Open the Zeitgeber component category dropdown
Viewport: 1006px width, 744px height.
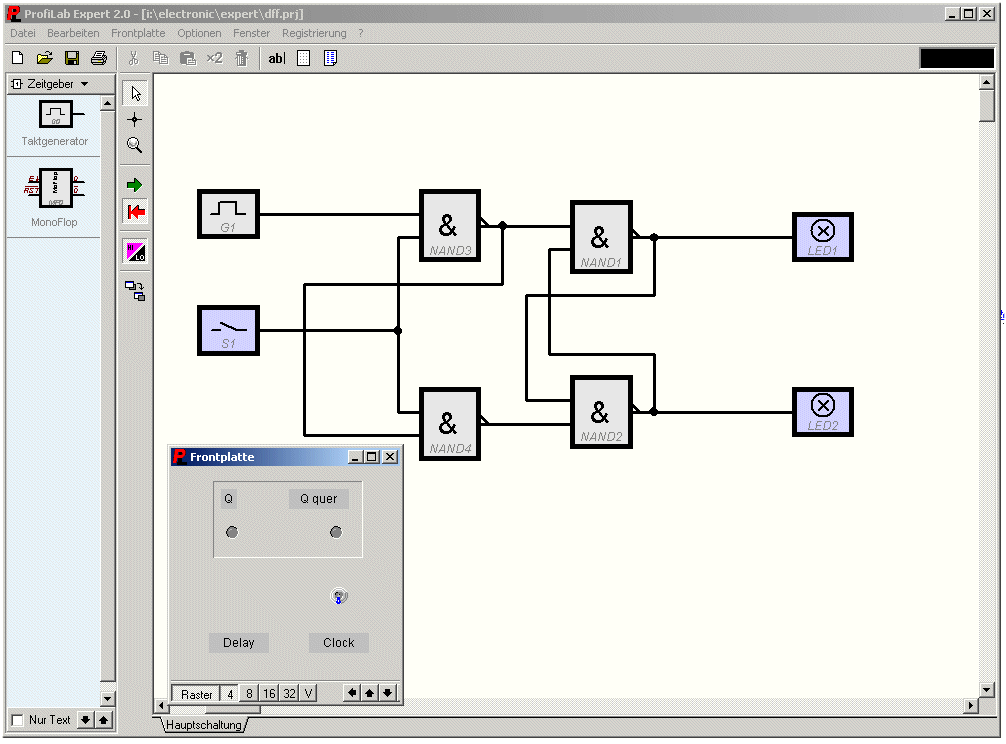(60, 84)
